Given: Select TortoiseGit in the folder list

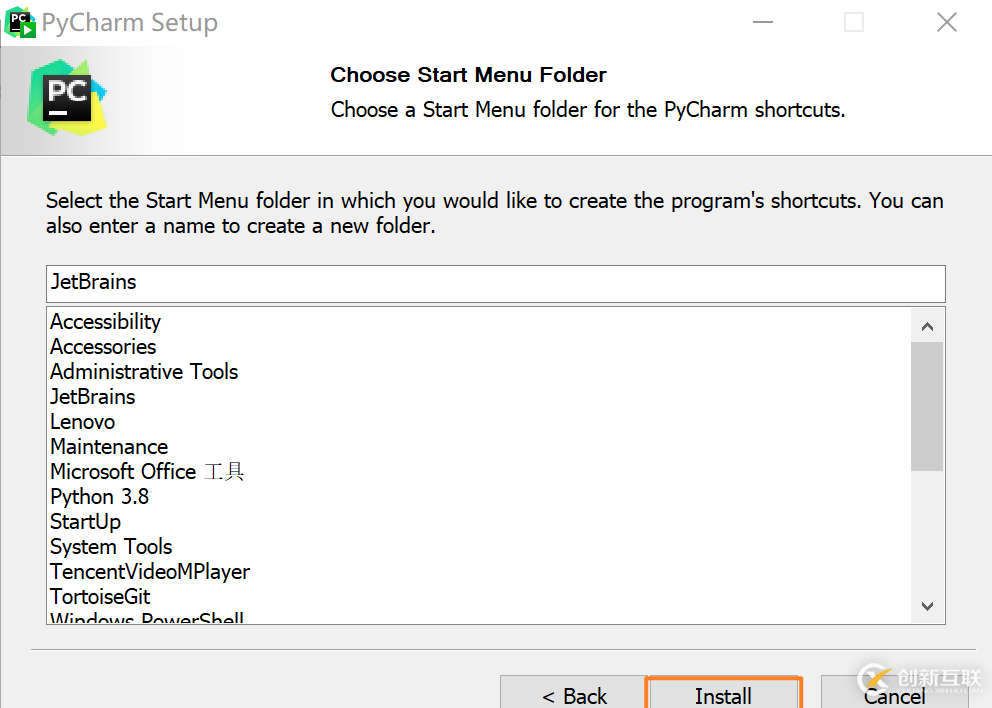Looking at the screenshot, I should pos(99,596).
